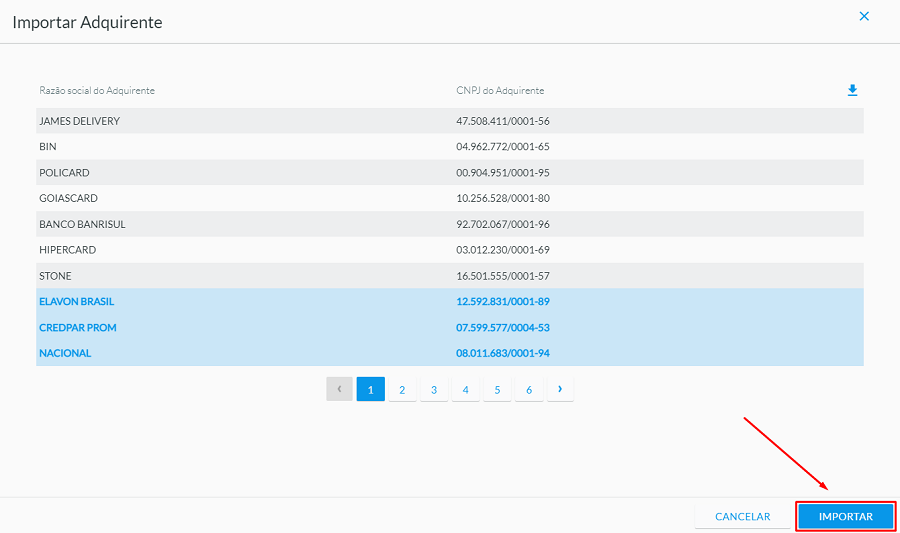Click CNPJ 92.702.067/0001-96
Screen dimensions: 900x533
pos(503,224)
